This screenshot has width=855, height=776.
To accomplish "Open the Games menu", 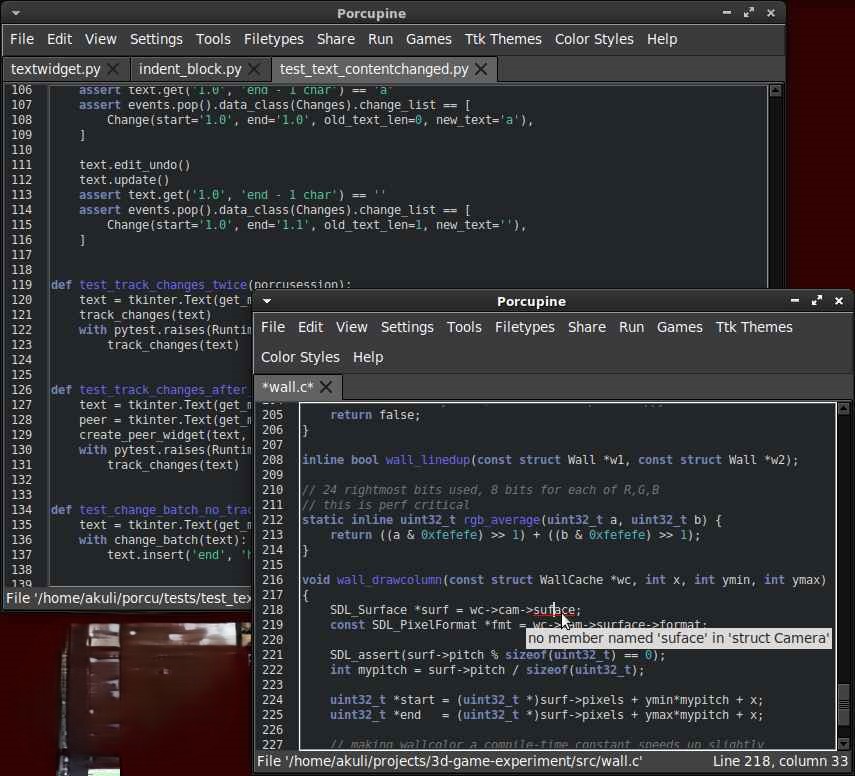I will click(x=428, y=39).
